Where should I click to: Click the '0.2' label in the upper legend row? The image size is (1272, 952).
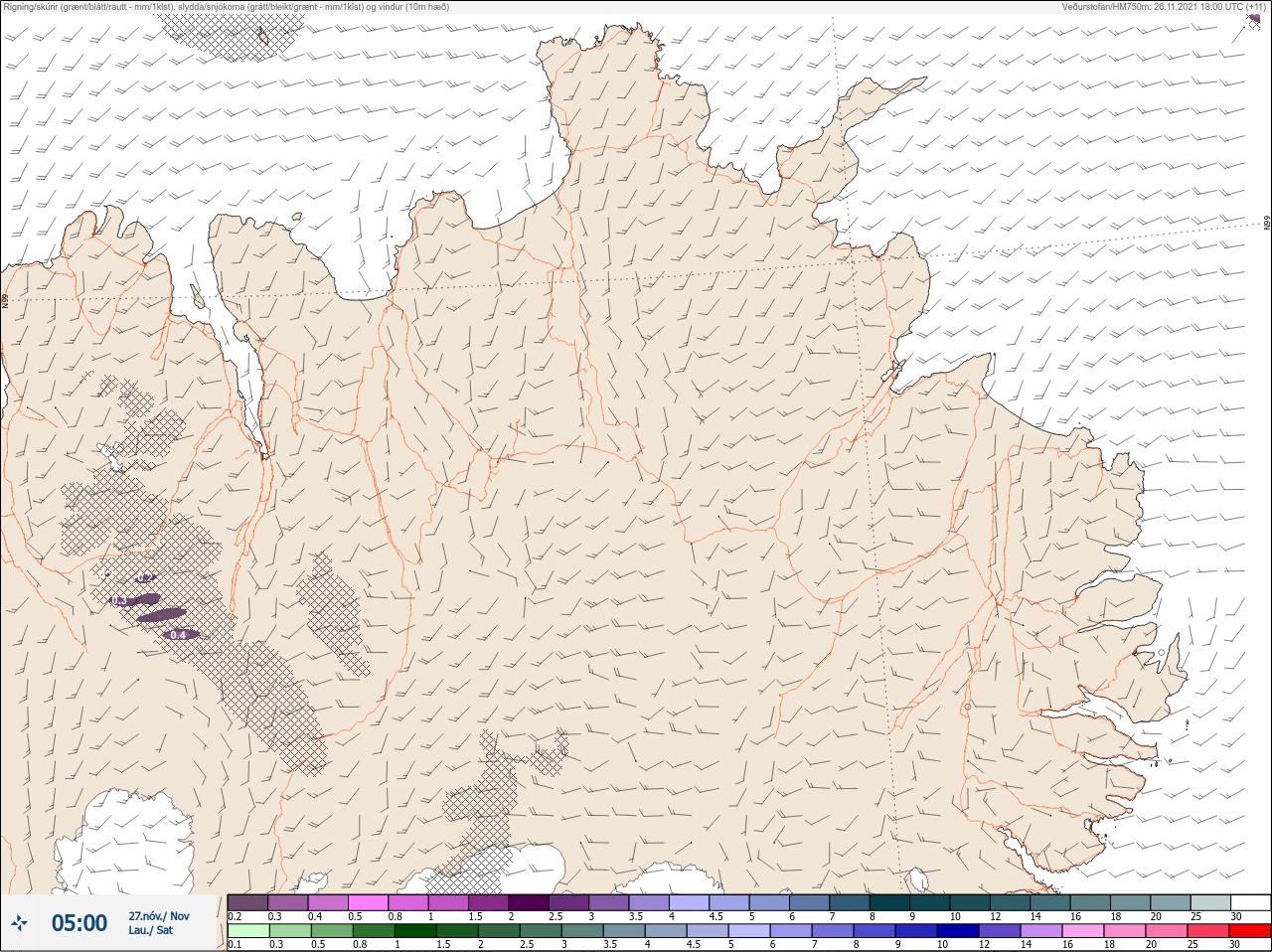coord(235,915)
